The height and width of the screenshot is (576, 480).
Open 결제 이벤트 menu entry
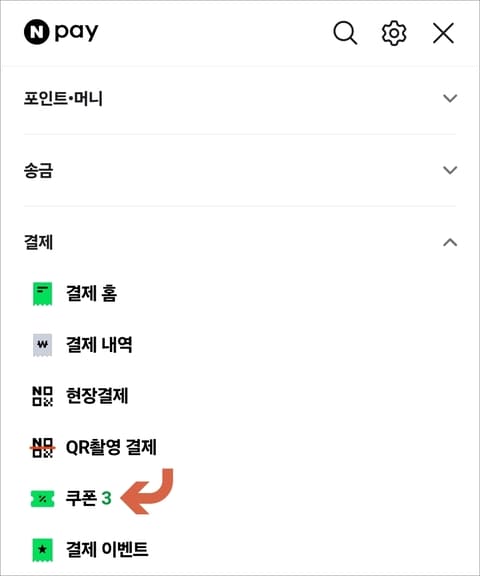[107, 550]
